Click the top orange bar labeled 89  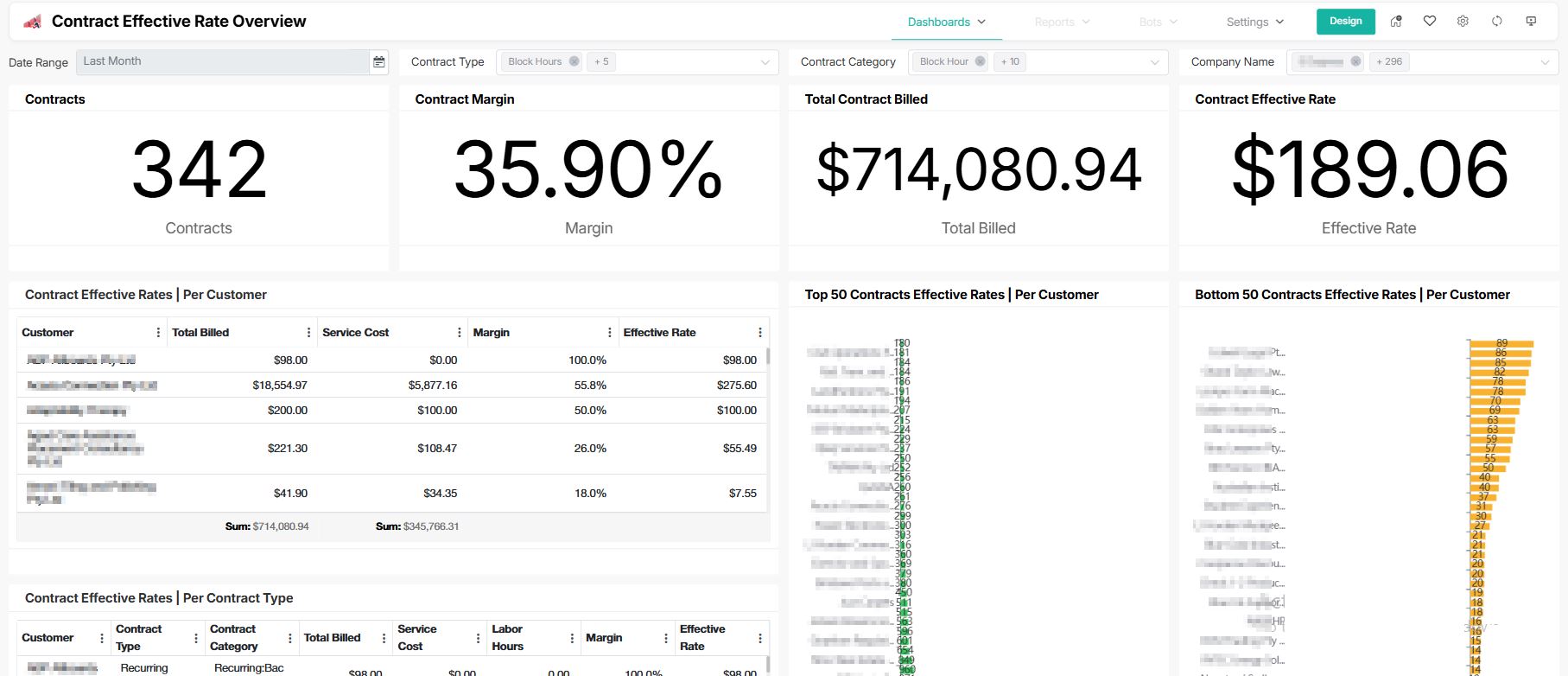click(1501, 343)
